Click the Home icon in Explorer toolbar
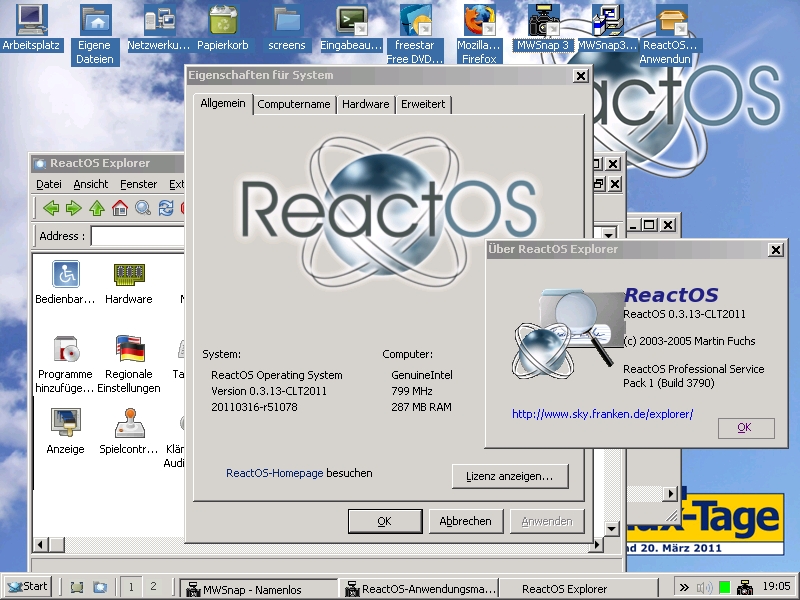The width and height of the screenshot is (800, 600). [x=120, y=208]
